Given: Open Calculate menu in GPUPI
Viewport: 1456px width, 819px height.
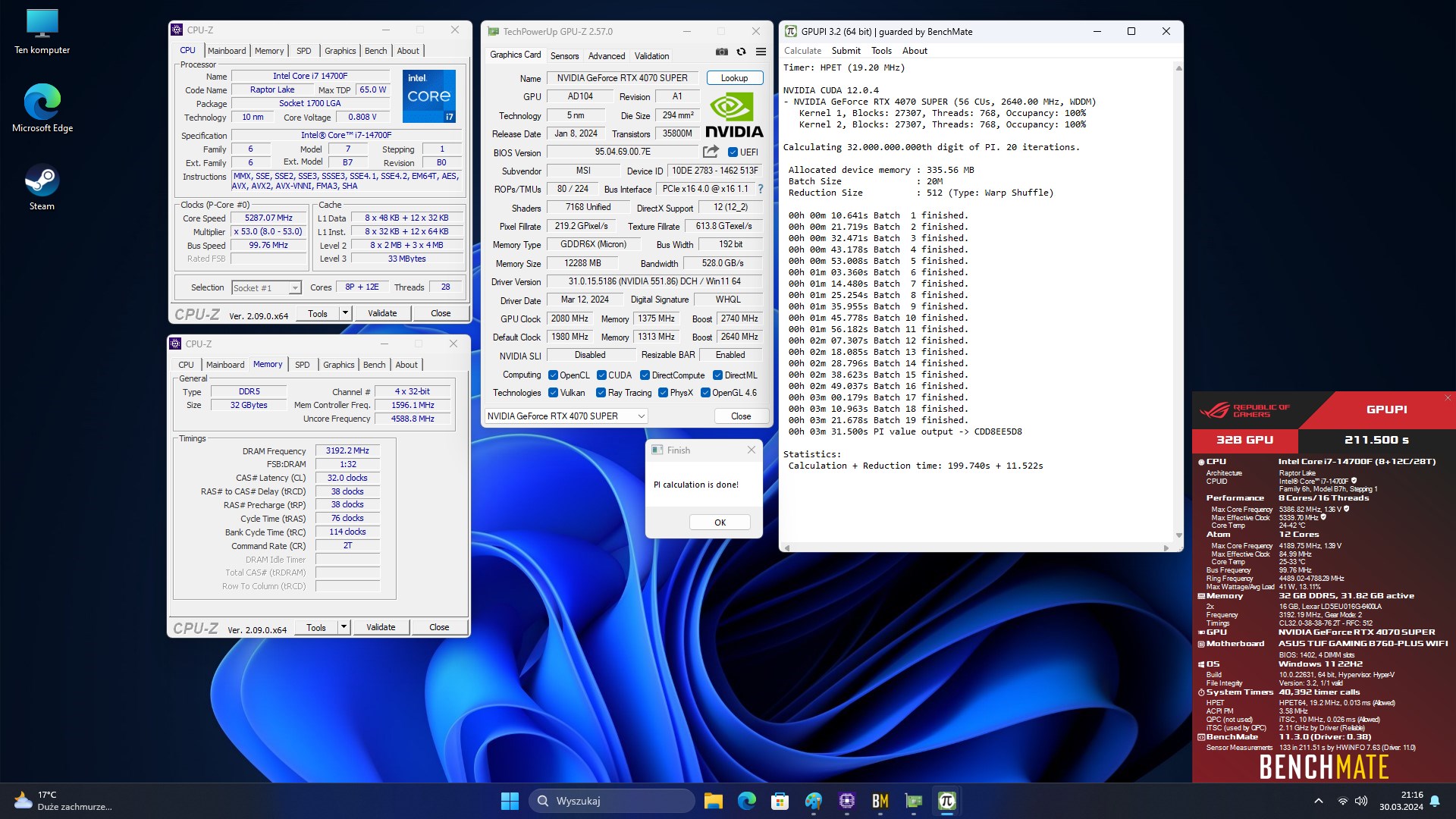Looking at the screenshot, I should (x=802, y=51).
